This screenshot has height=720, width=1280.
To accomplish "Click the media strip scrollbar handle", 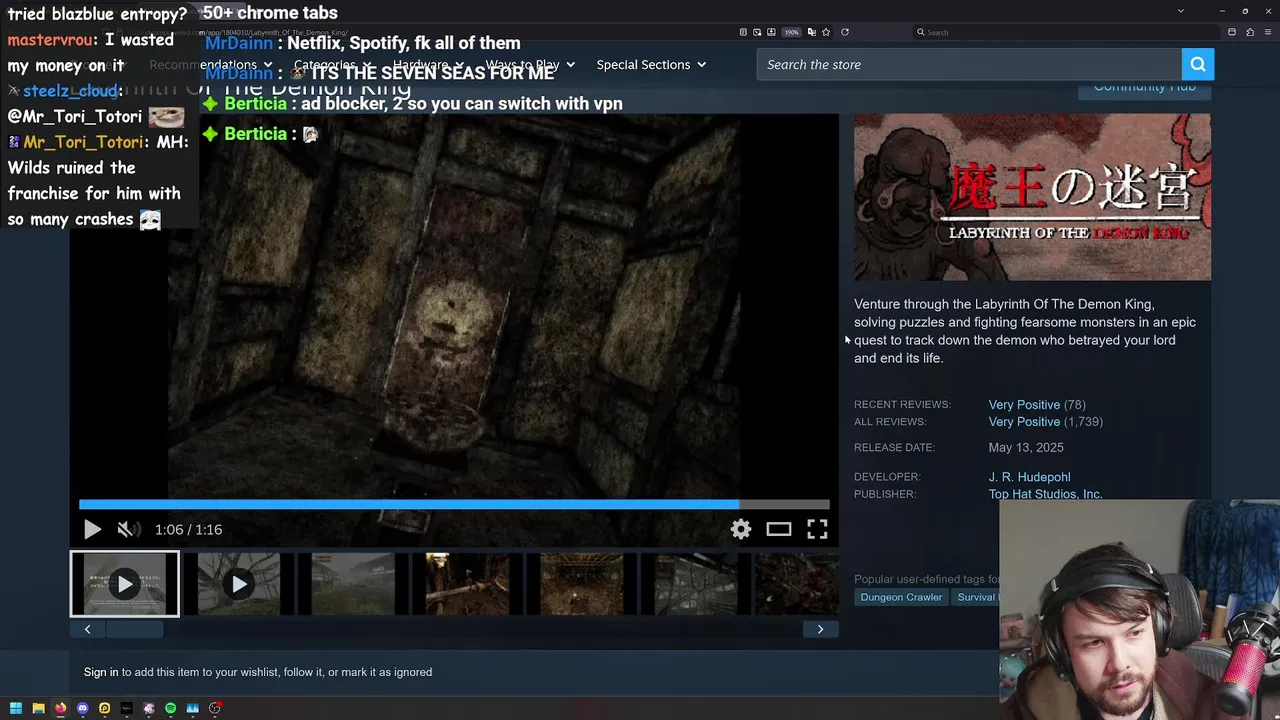I will click(x=134, y=629).
